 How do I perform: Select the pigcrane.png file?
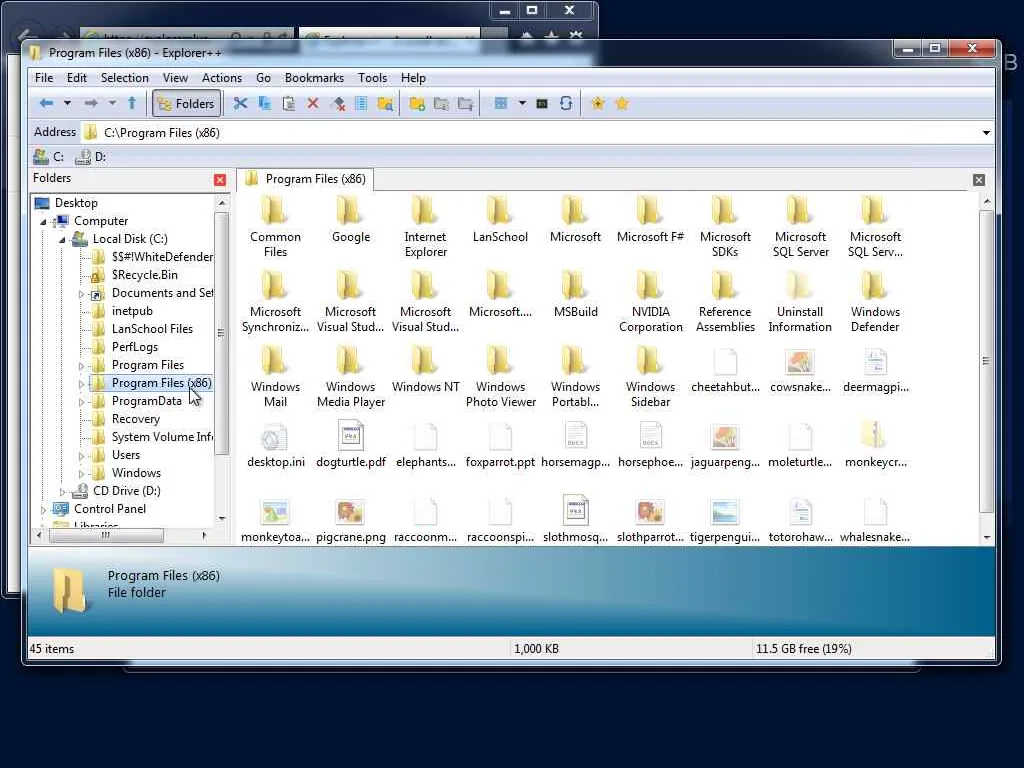(351, 520)
